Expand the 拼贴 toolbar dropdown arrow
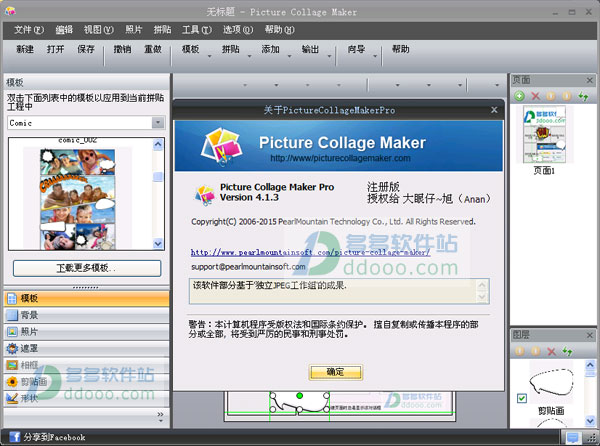The width and height of the screenshot is (600, 446). click(x=249, y=56)
